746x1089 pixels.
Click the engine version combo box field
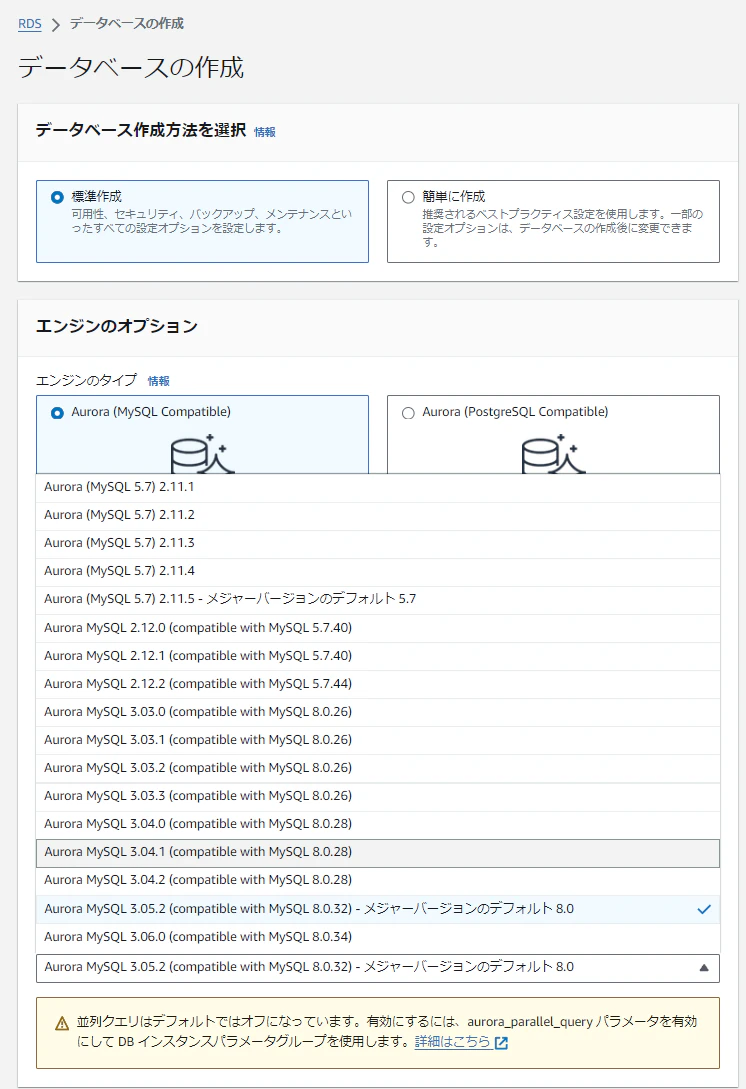[x=378, y=968]
